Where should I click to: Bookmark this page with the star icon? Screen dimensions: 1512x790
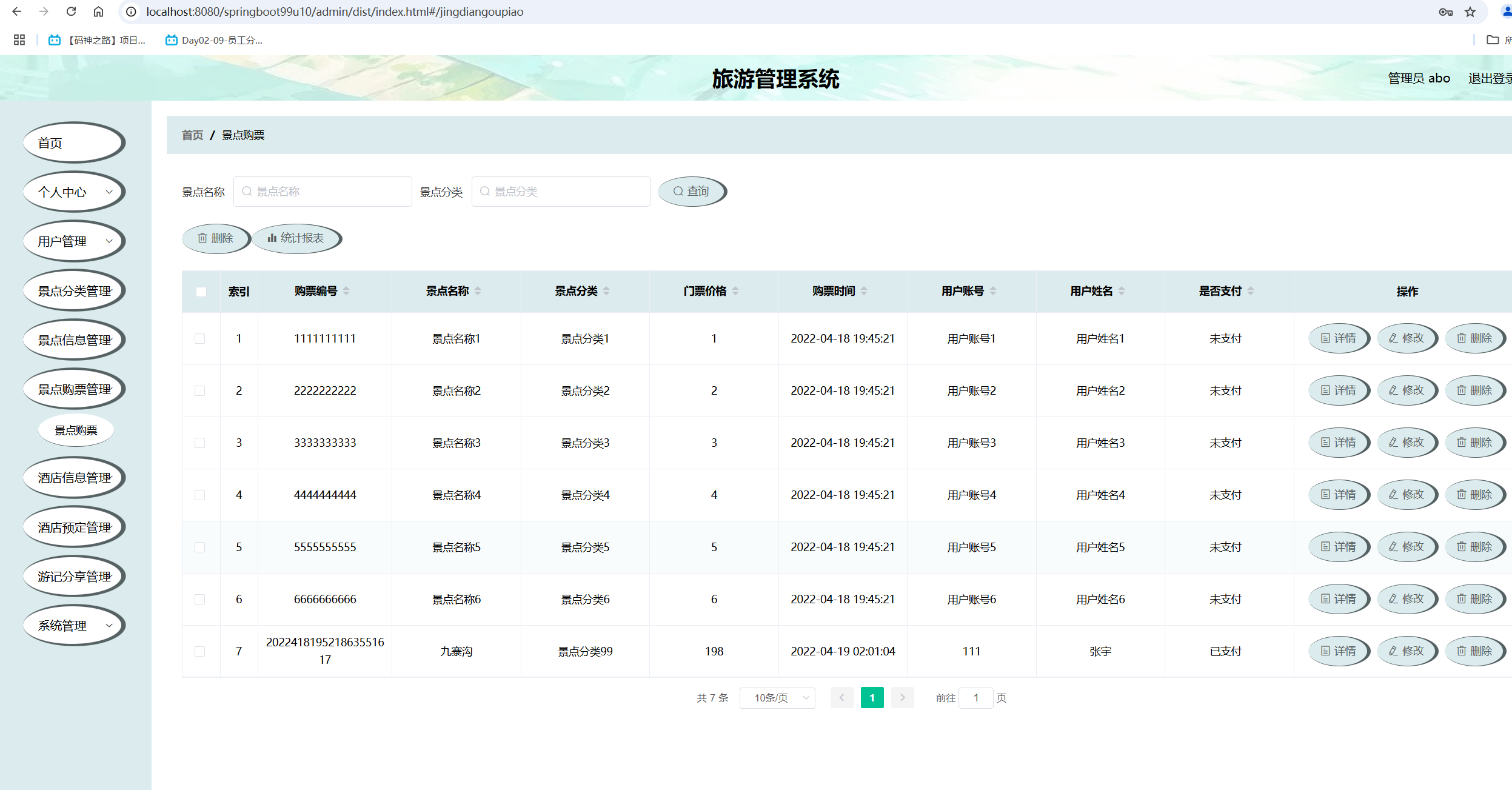tap(1470, 12)
